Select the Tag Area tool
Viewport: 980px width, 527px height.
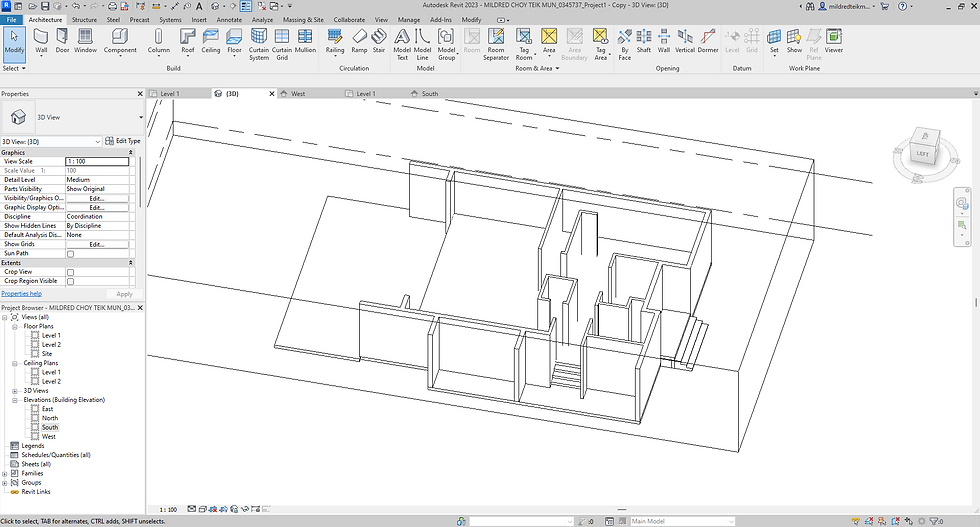(600, 44)
